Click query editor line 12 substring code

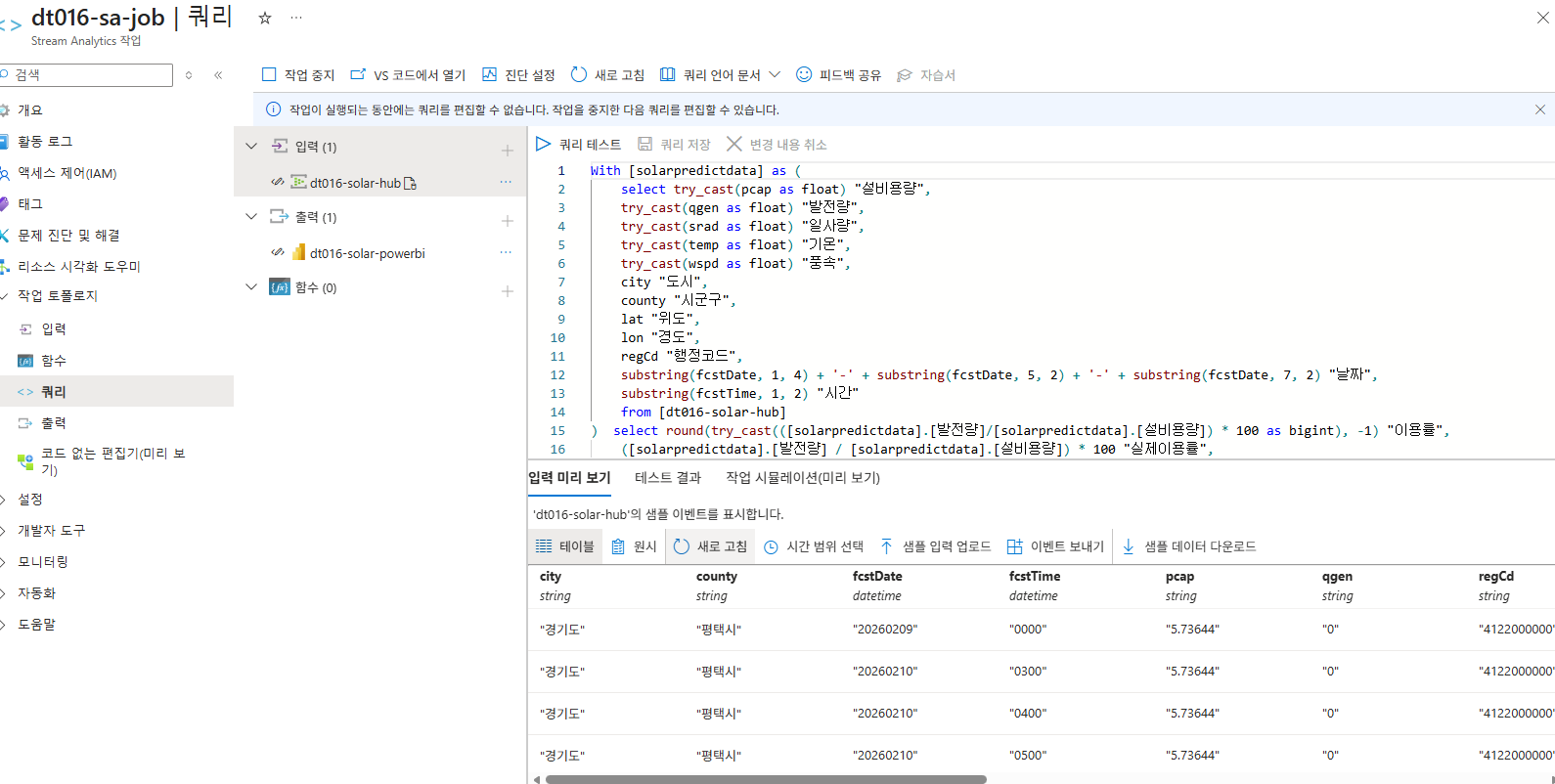[999, 375]
